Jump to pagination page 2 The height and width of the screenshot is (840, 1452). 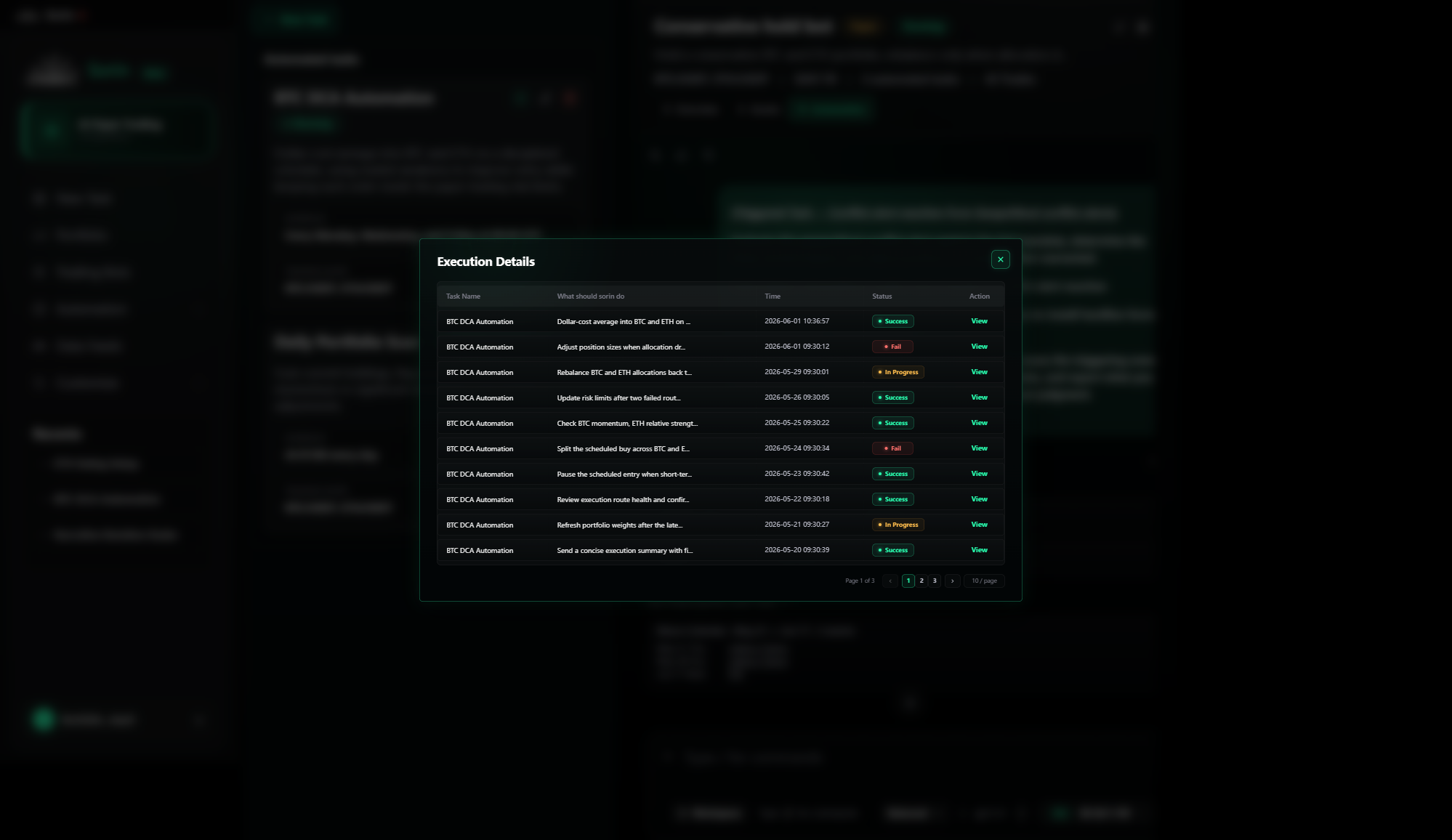coord(921,581)
